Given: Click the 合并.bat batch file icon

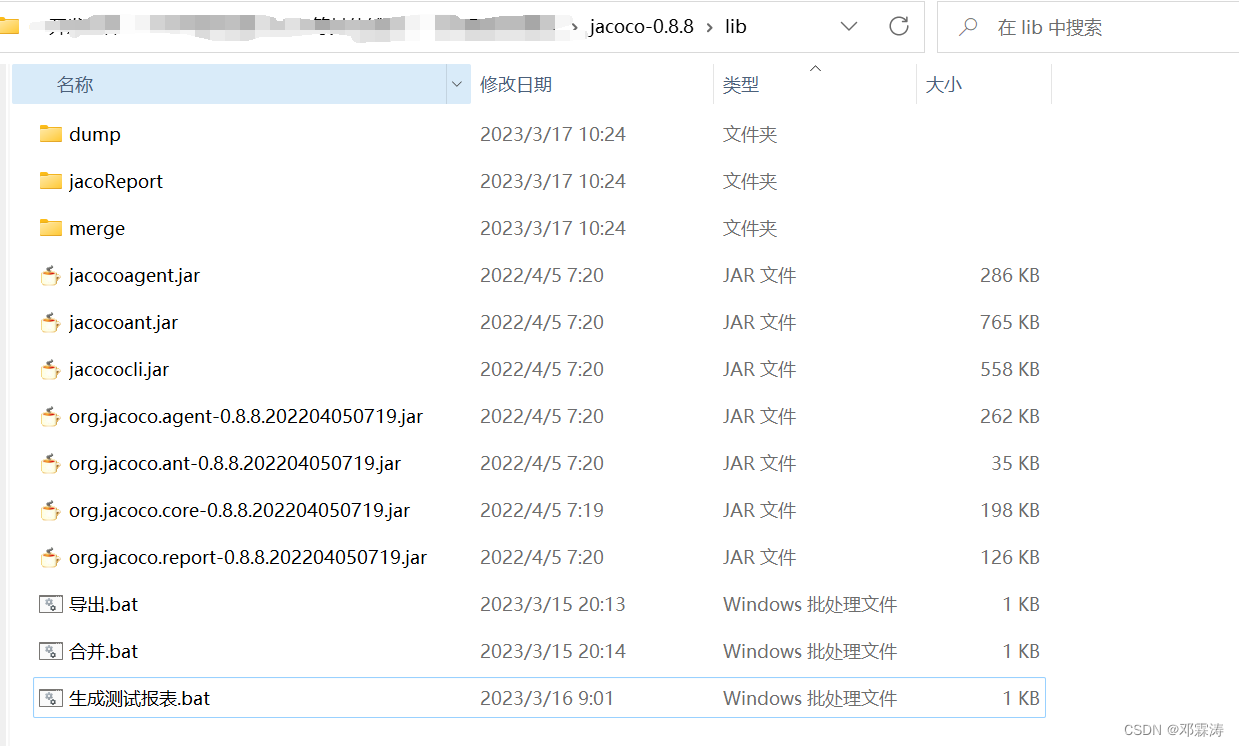Looking at the screenshot, I should 51,651.
